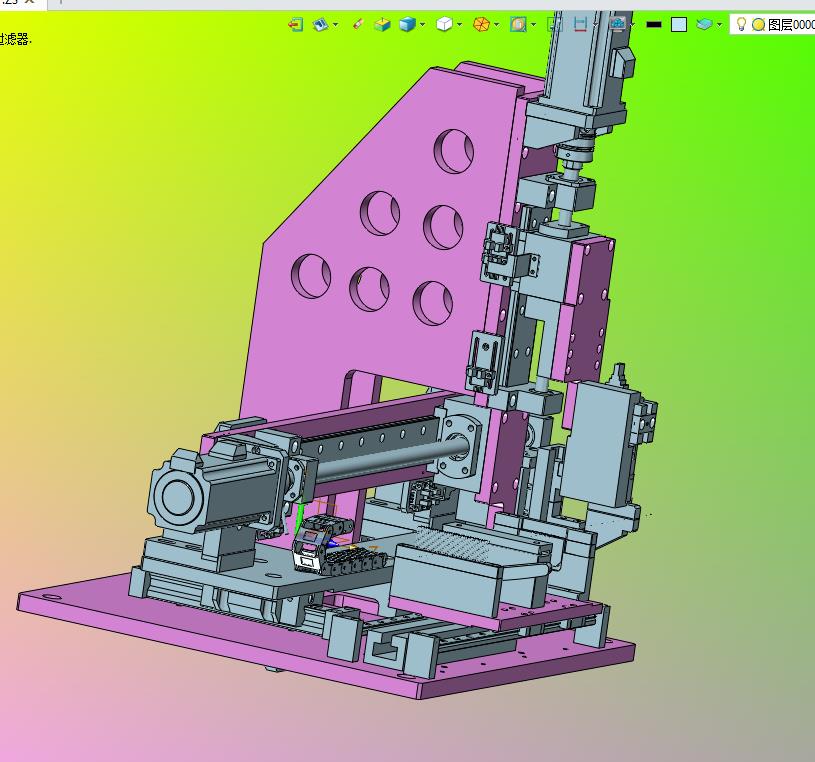815x762 pixels.
Task: Click the blue shaded cube display icon
Action: click(408, 24)
